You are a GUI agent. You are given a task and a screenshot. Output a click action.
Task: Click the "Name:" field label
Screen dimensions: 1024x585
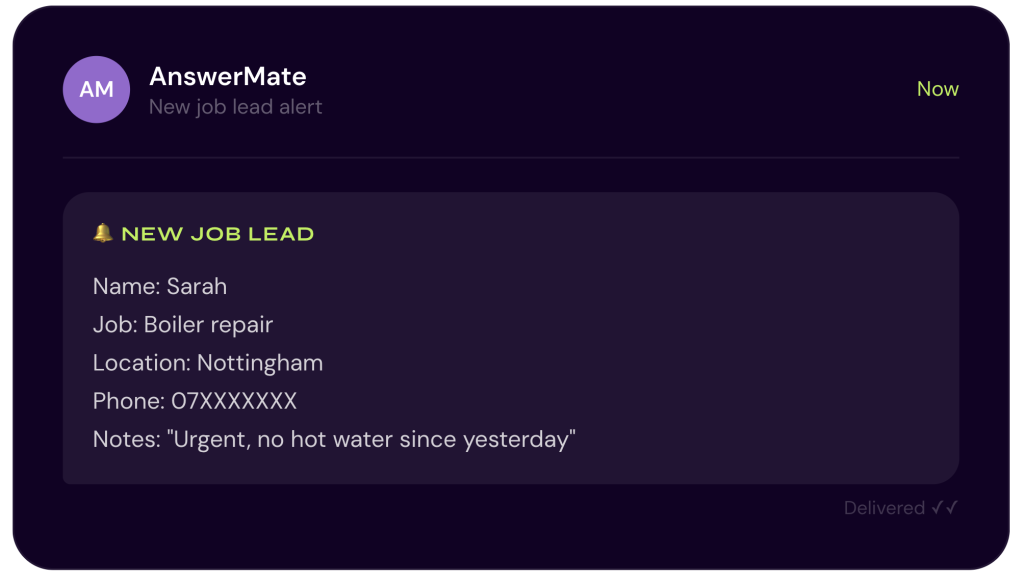[126, 286]
